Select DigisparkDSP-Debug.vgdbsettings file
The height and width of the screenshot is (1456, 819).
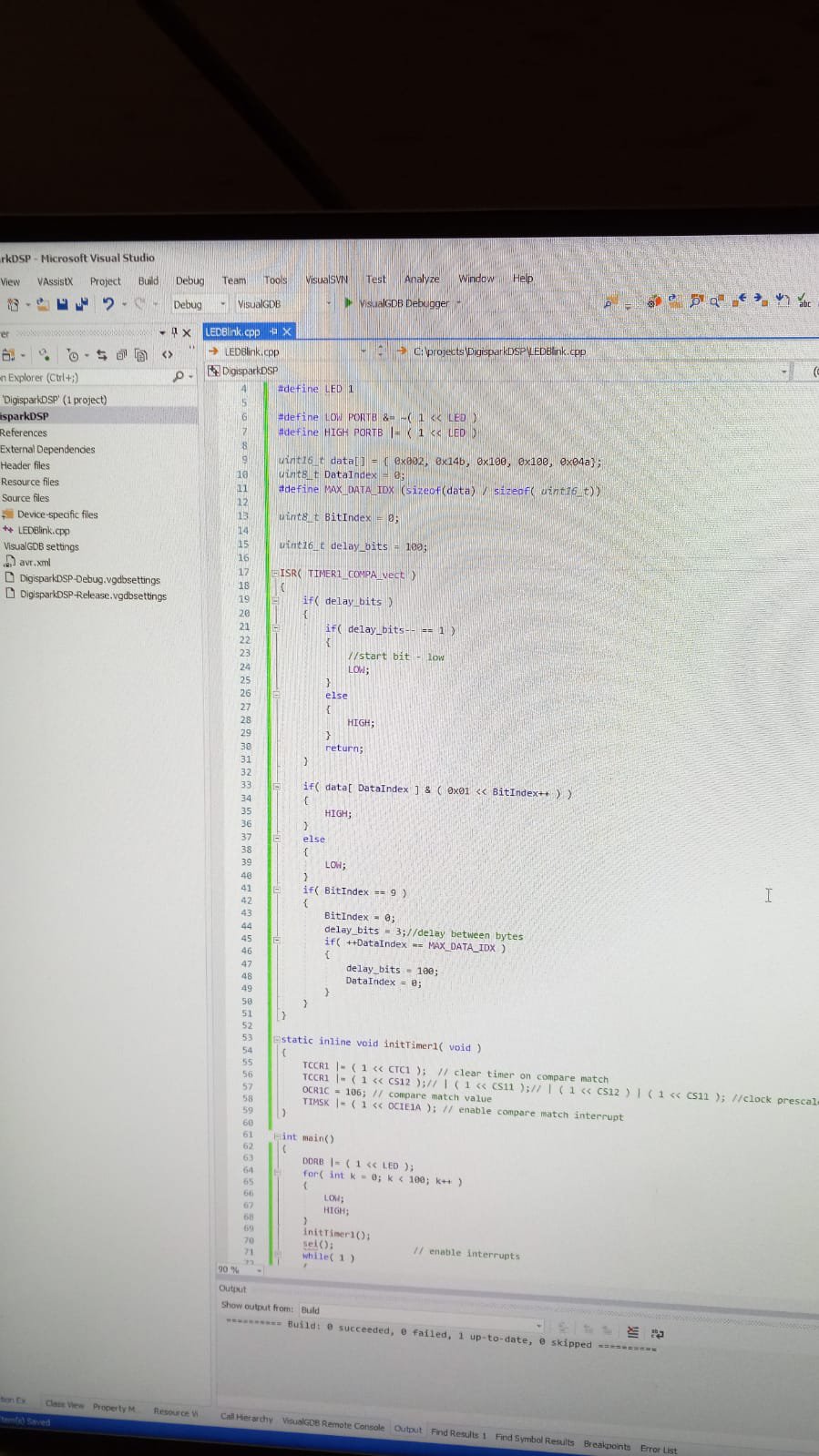(x=89, y=579)
